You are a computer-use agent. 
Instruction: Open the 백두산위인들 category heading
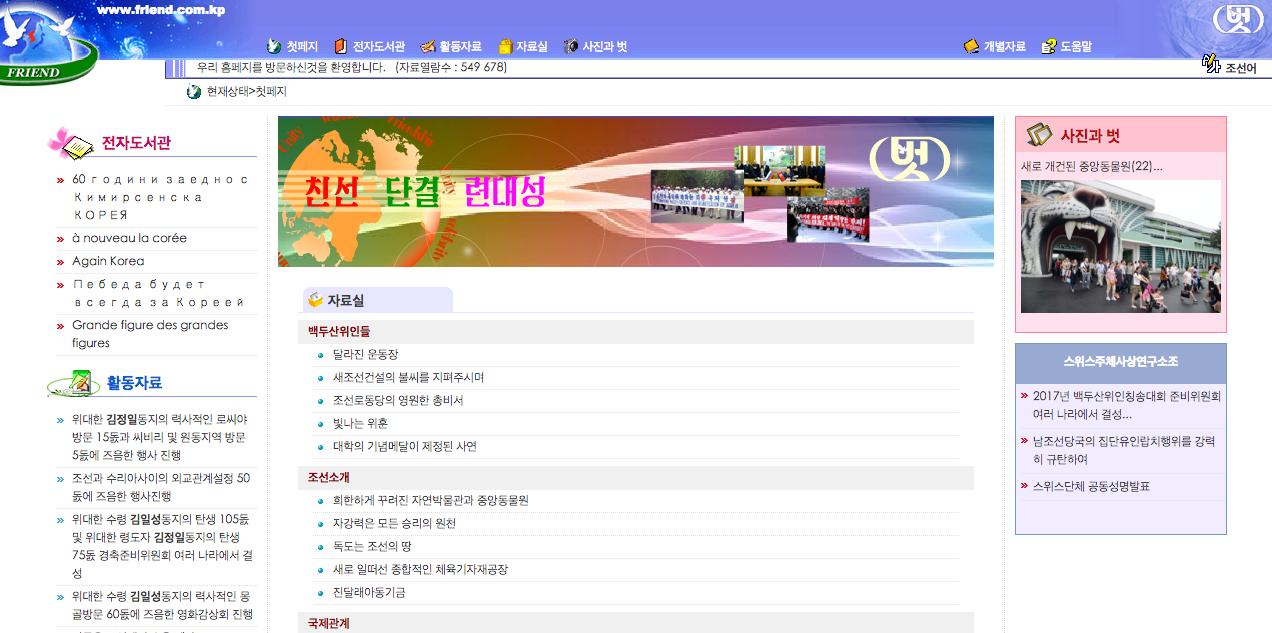[339, 331]
